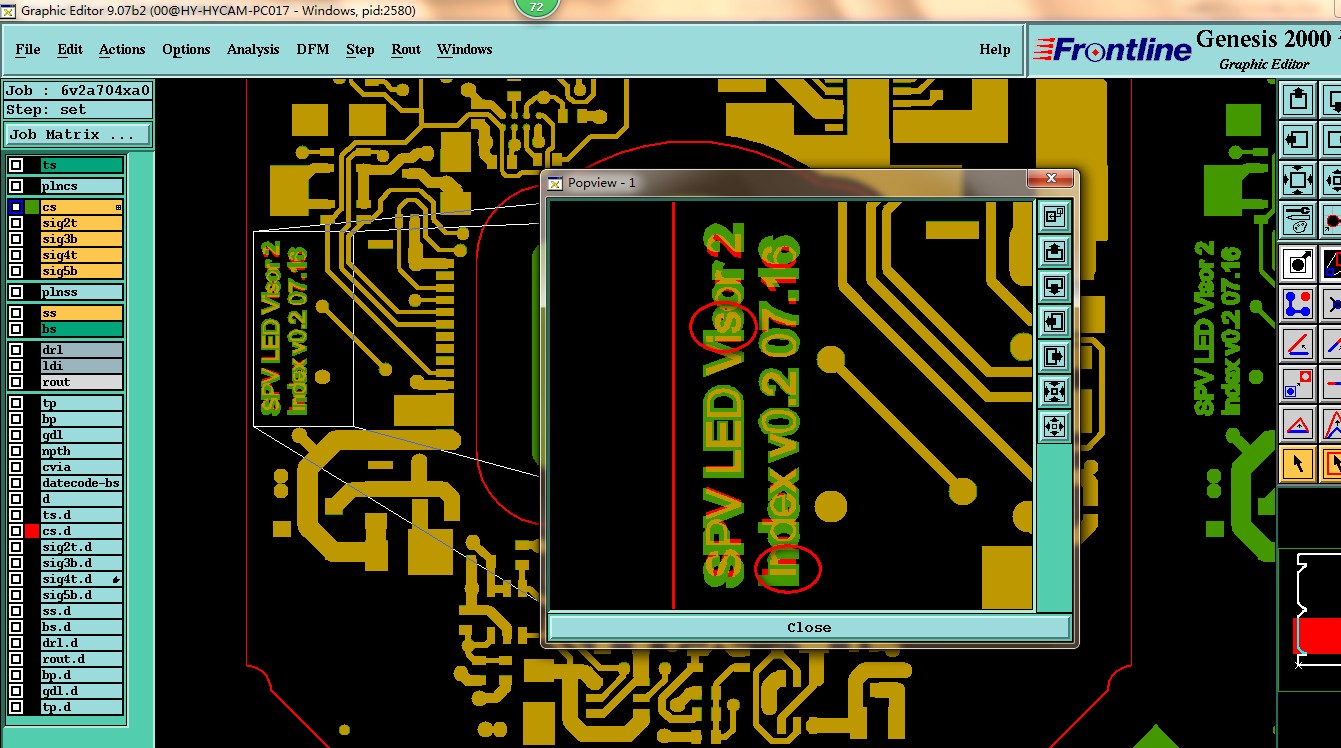
Task: Click Popview inward-arrows zoom icon
Action: 1053,391
